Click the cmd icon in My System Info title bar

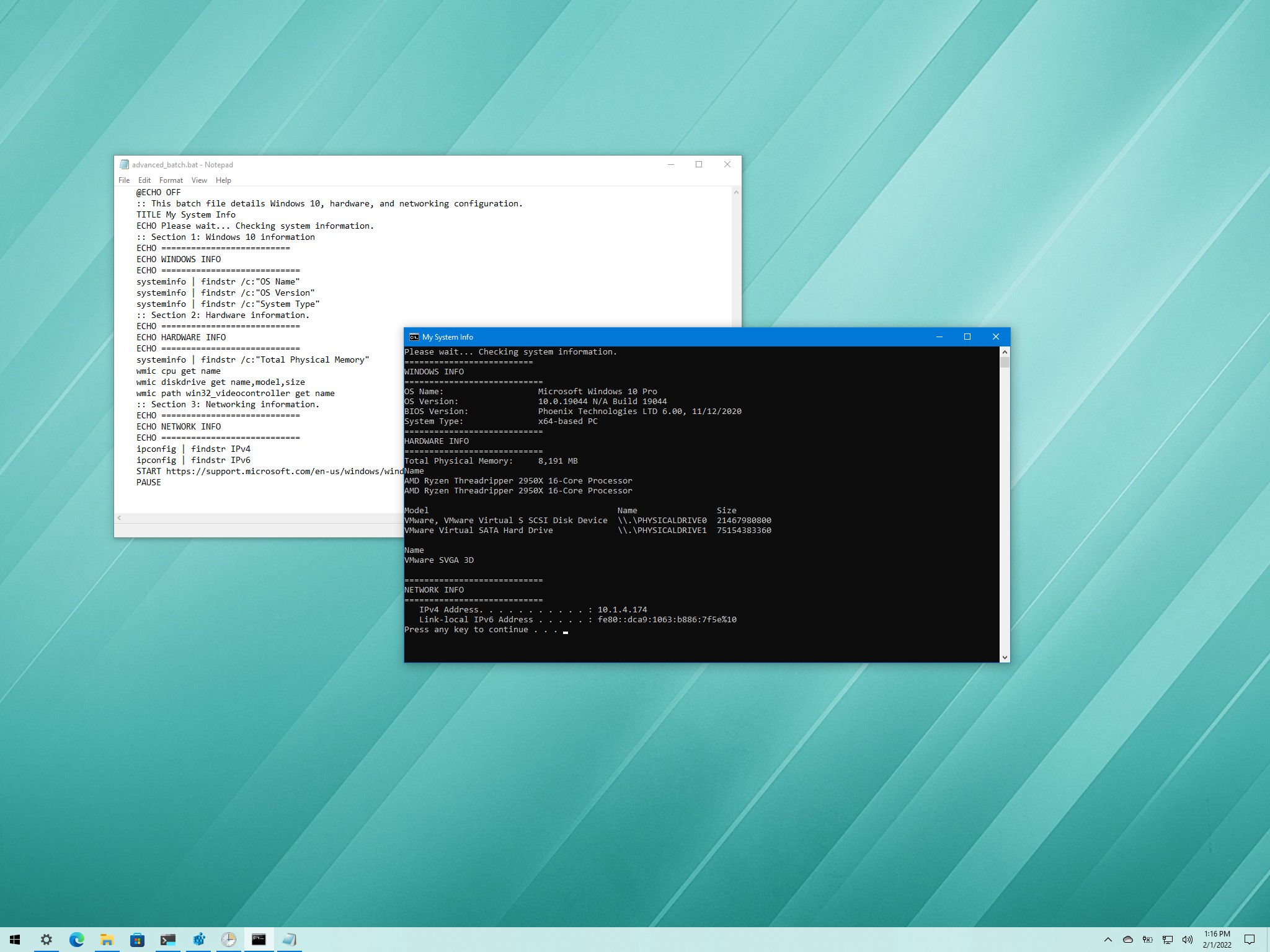point(414,337)
